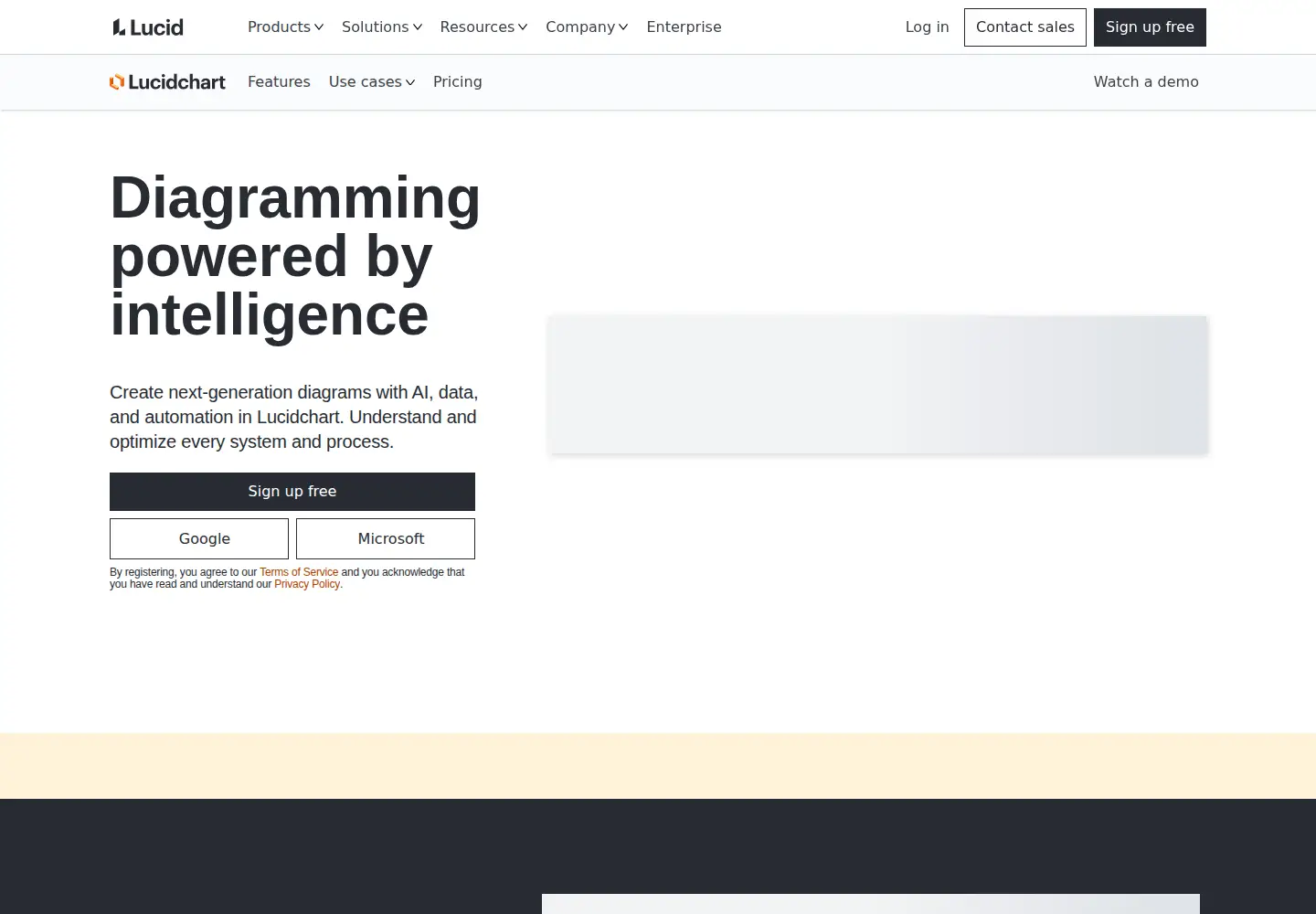Screen dimensions: 1316x914
Task: Click Log in link
Action: tap(927, 27)
